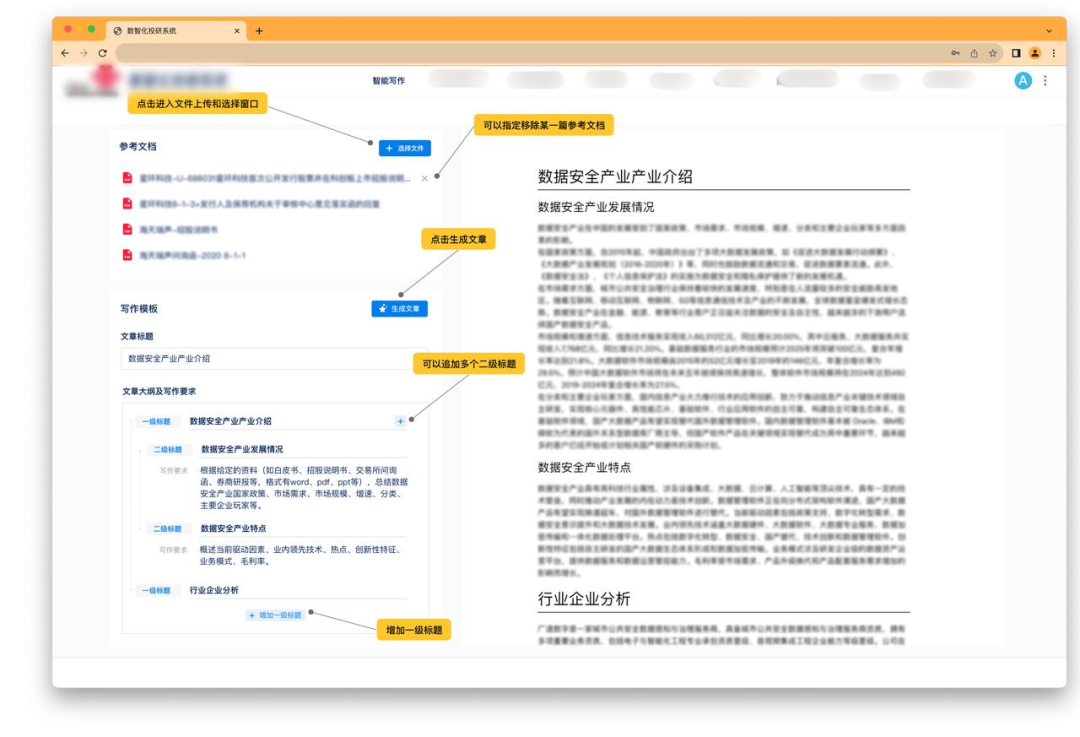Click the 生成文章 generate button
1080x737 pixels.
point(399,309)
